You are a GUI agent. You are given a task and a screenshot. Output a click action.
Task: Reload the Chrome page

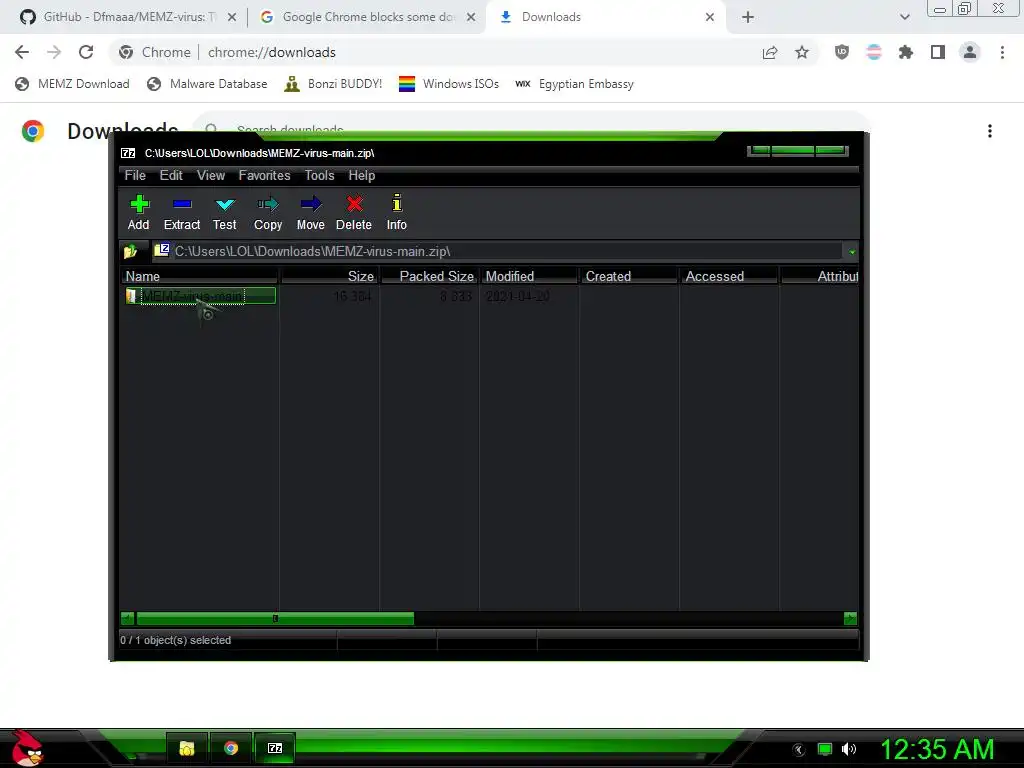(86, 52)
